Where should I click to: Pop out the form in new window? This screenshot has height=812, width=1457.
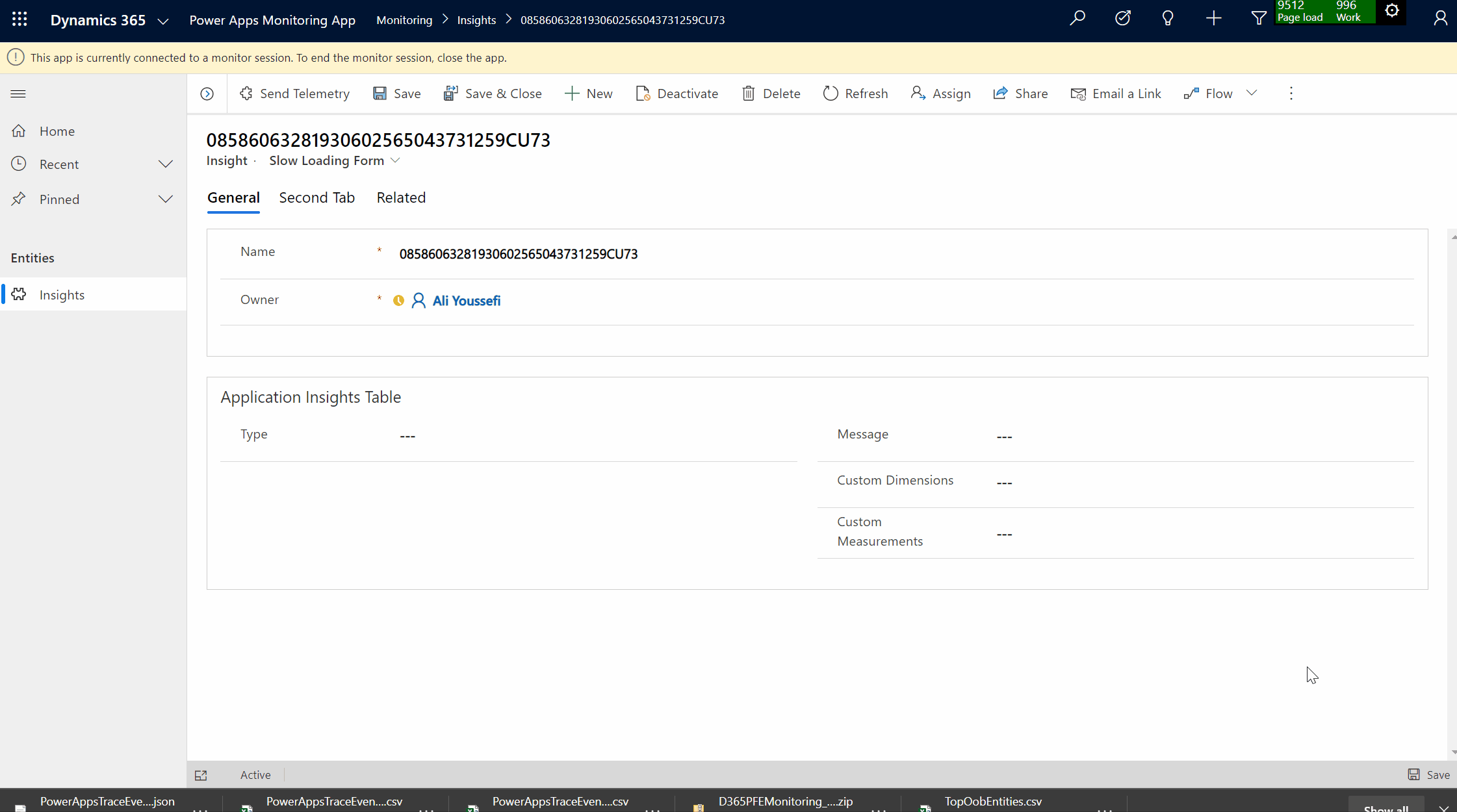tap(201, 775)
